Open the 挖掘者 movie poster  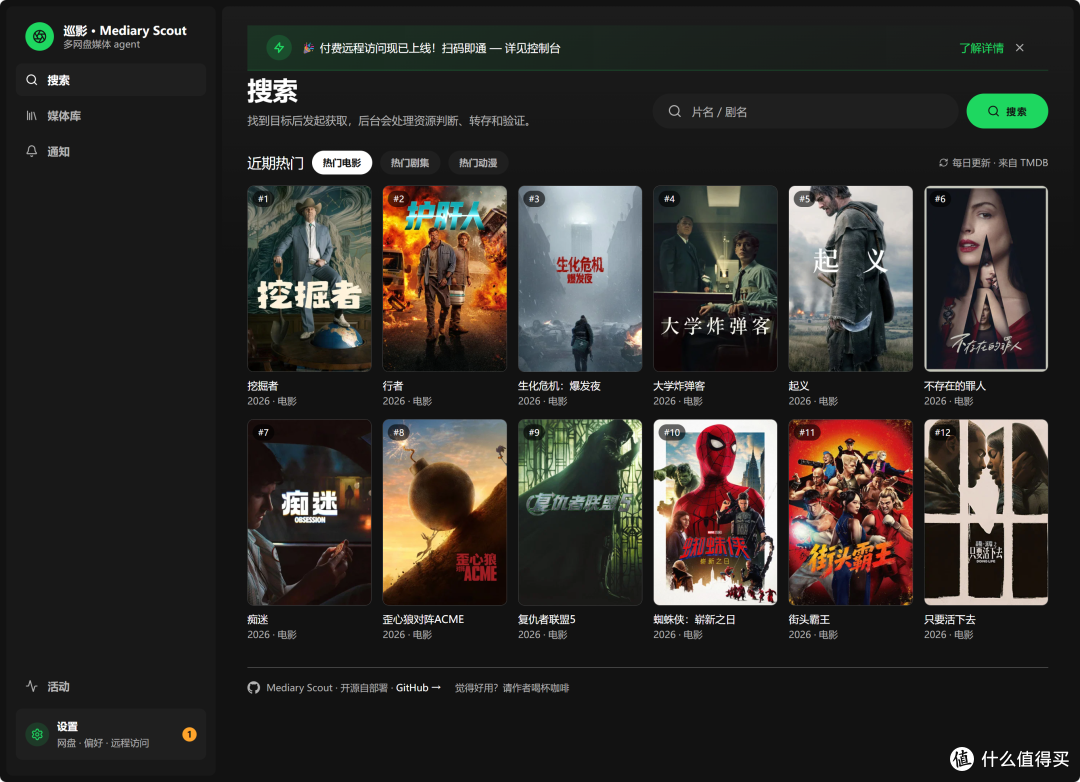(x=309, y=278)
